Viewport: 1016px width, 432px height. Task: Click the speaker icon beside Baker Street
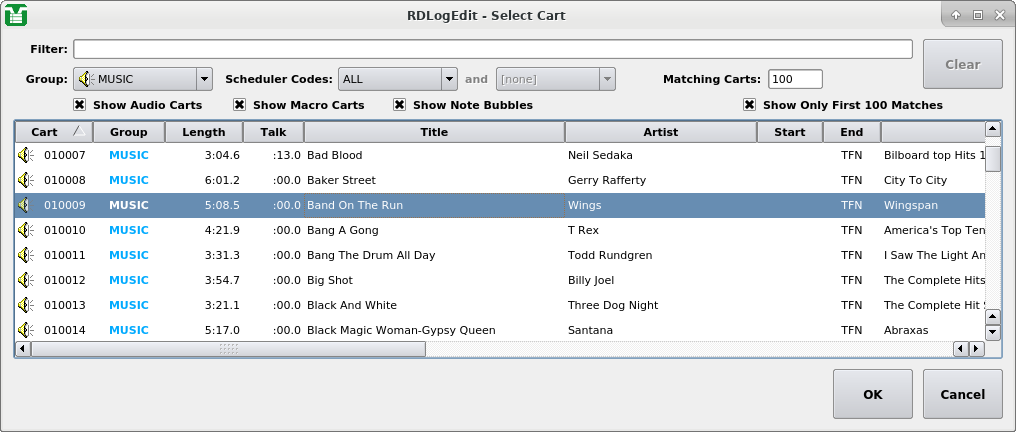tap(25, 180)
